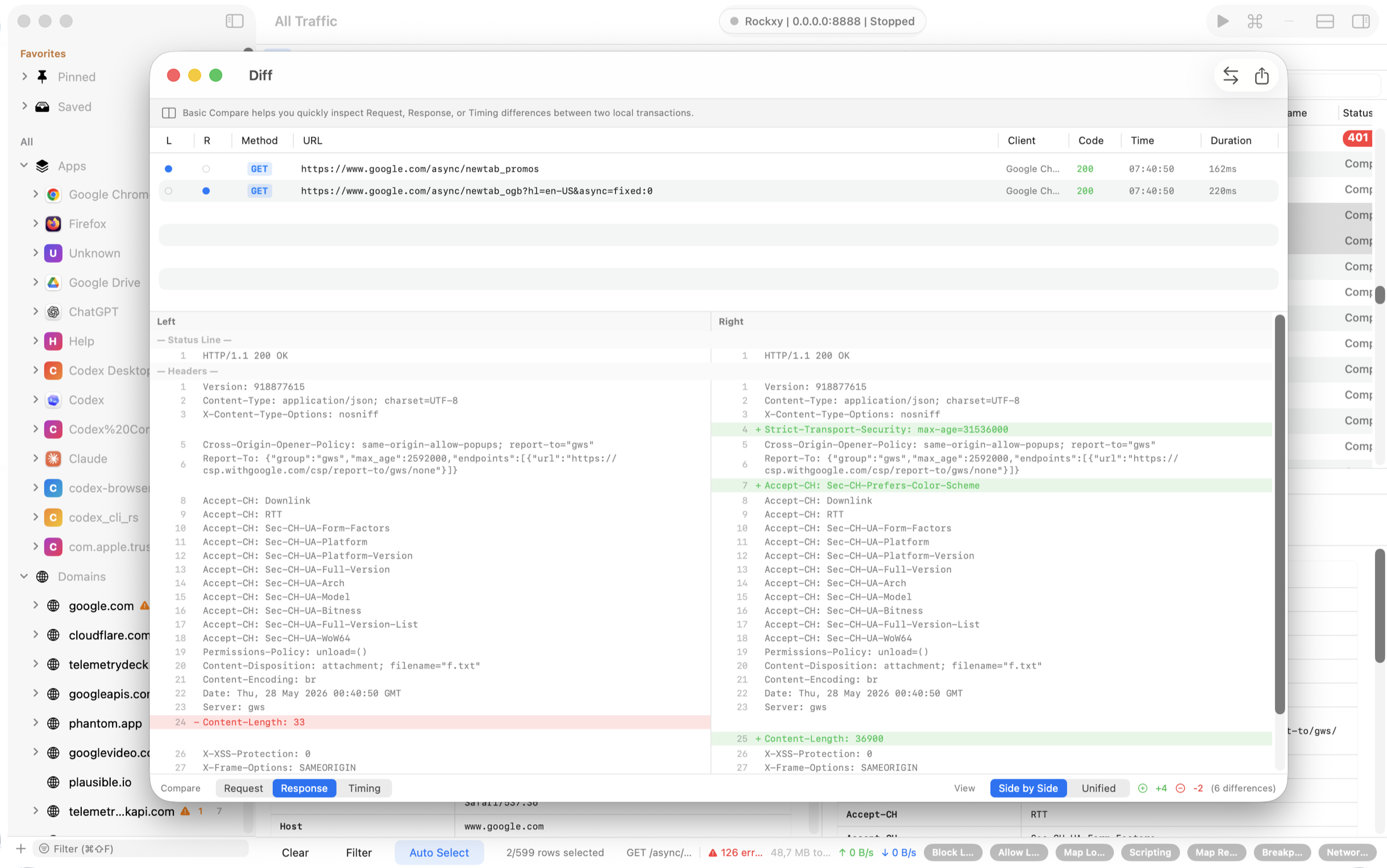Open the Breakpoints tool button
The height and width of the screenshot is (868, 1387).
click(x=1282, y=853)
